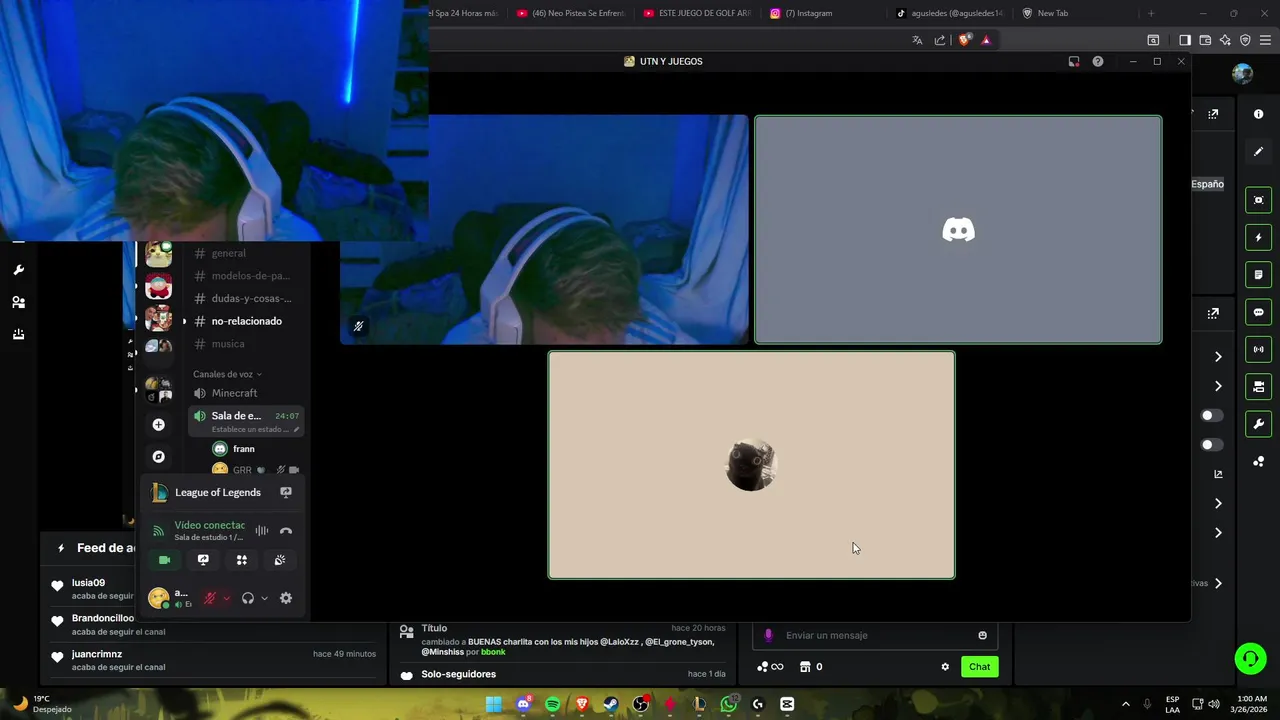
Task: Toggle the Kick lightning quick-actions panel
Action: pyautogui.click(x=1258, y=237)
